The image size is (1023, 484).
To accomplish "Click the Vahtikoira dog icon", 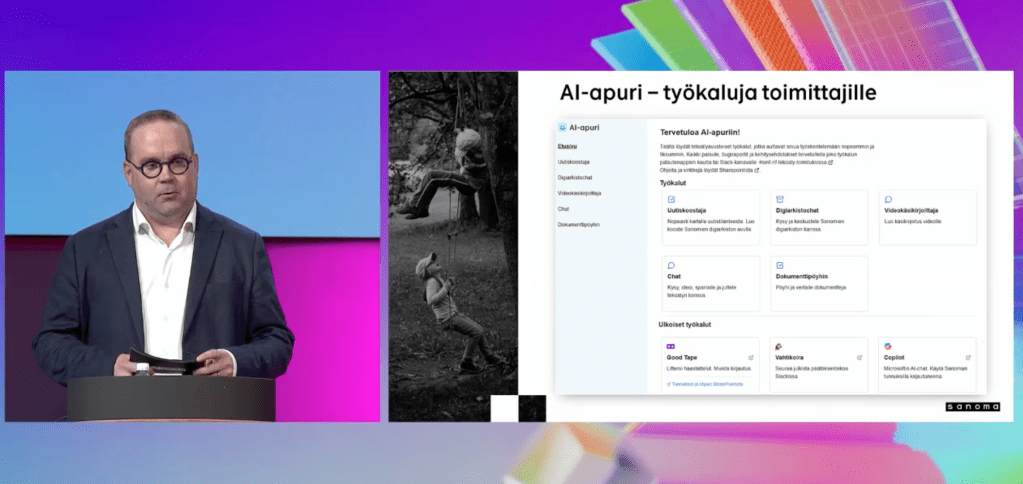I will [x=779, y=346].
